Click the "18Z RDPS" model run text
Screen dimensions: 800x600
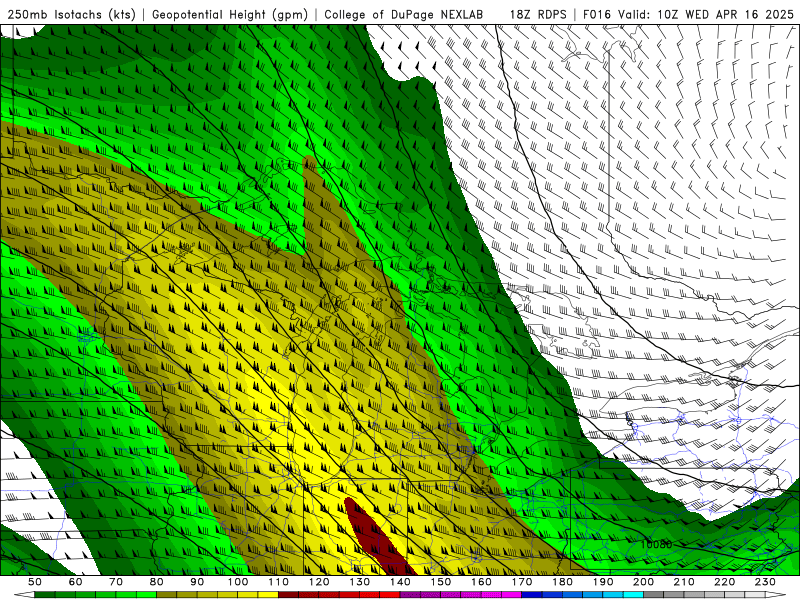(x=538, y=15)
